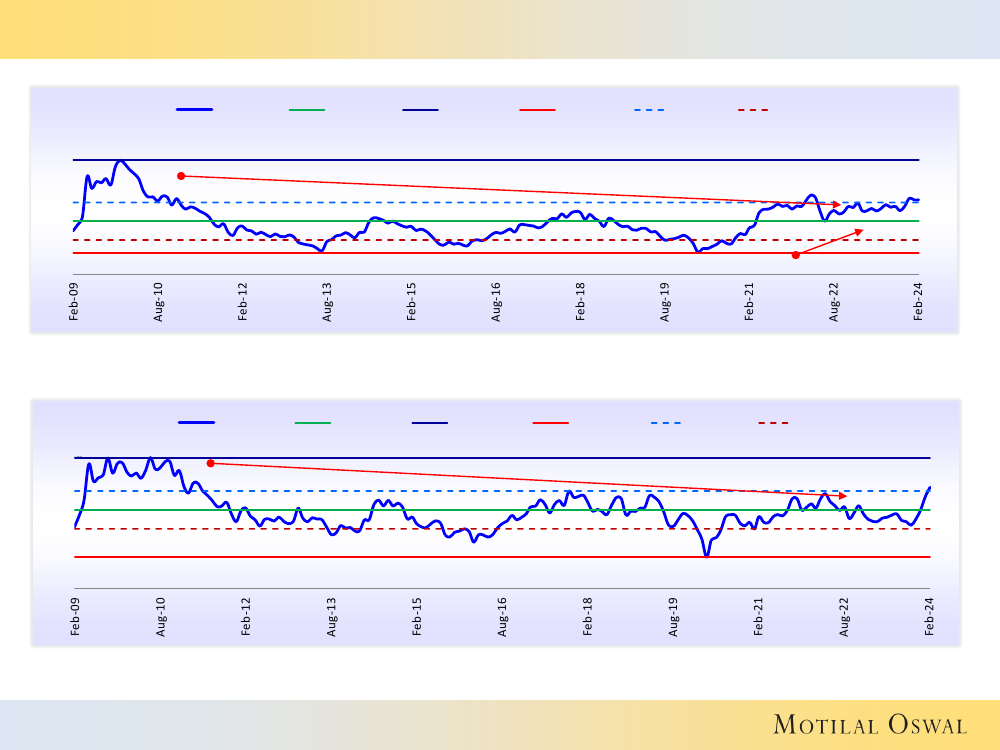Click the long red arrow's arrowhead in bottom chart
The height and width of the screenshot is (750, 1000).
pyautogui.click(x=843, y=496)
